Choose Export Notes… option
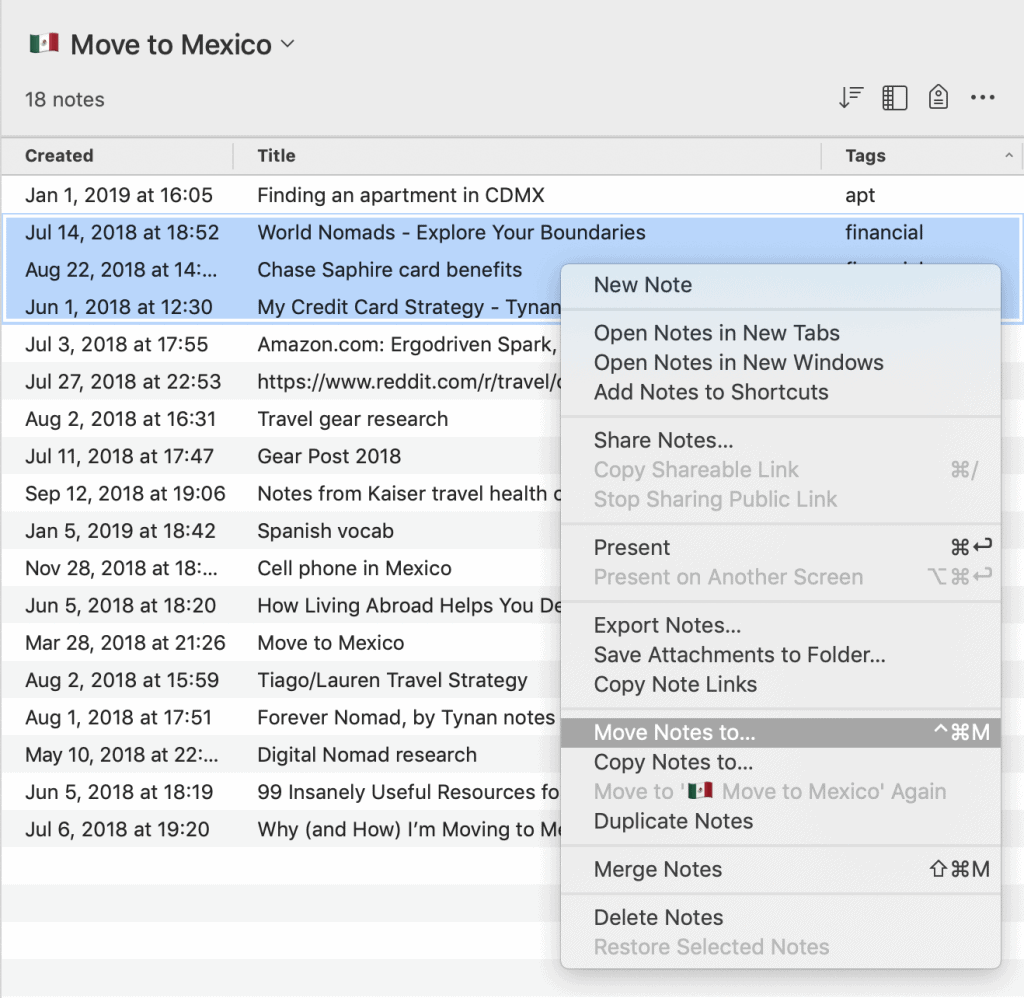Viewport: 1024px width, 998px height. (x=667, y=626)
